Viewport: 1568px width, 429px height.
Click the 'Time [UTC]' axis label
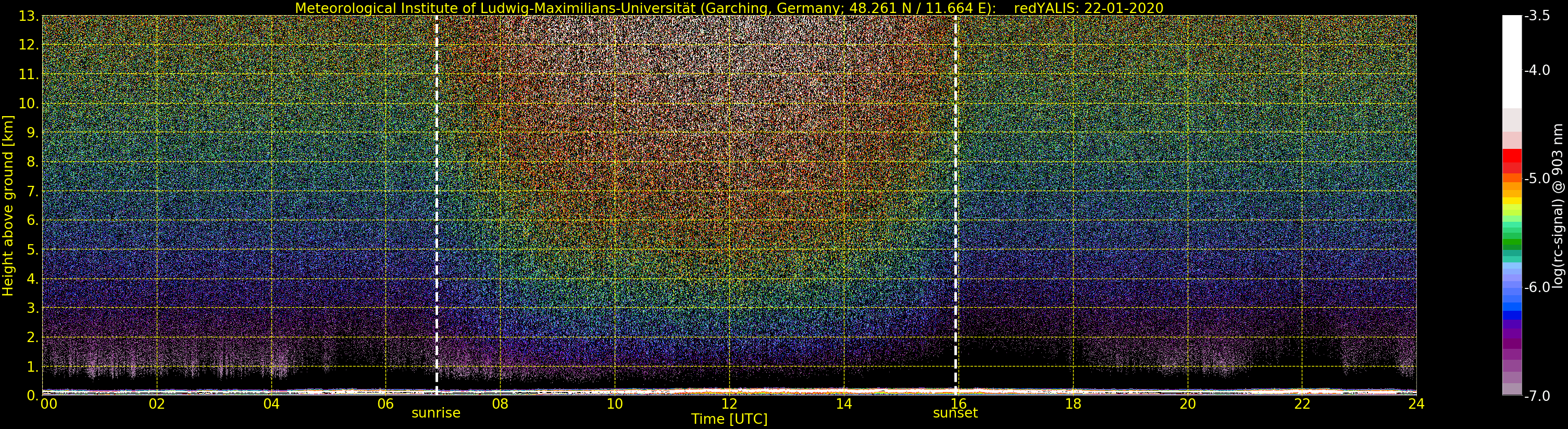pyautogui.click(x=729, y=419)
